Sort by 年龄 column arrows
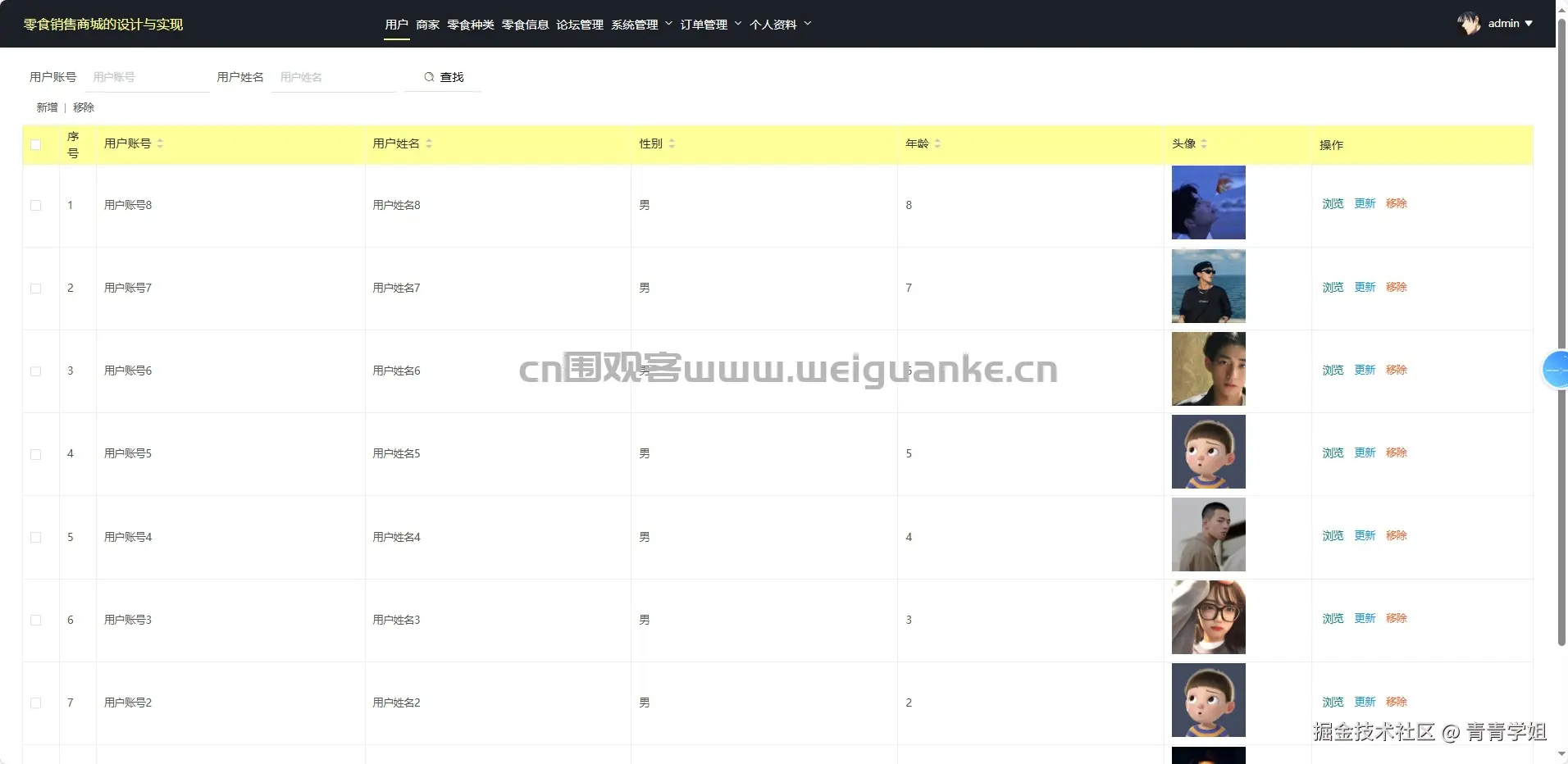The height and width of the screenshot is (764, 1568). (937, 143)
